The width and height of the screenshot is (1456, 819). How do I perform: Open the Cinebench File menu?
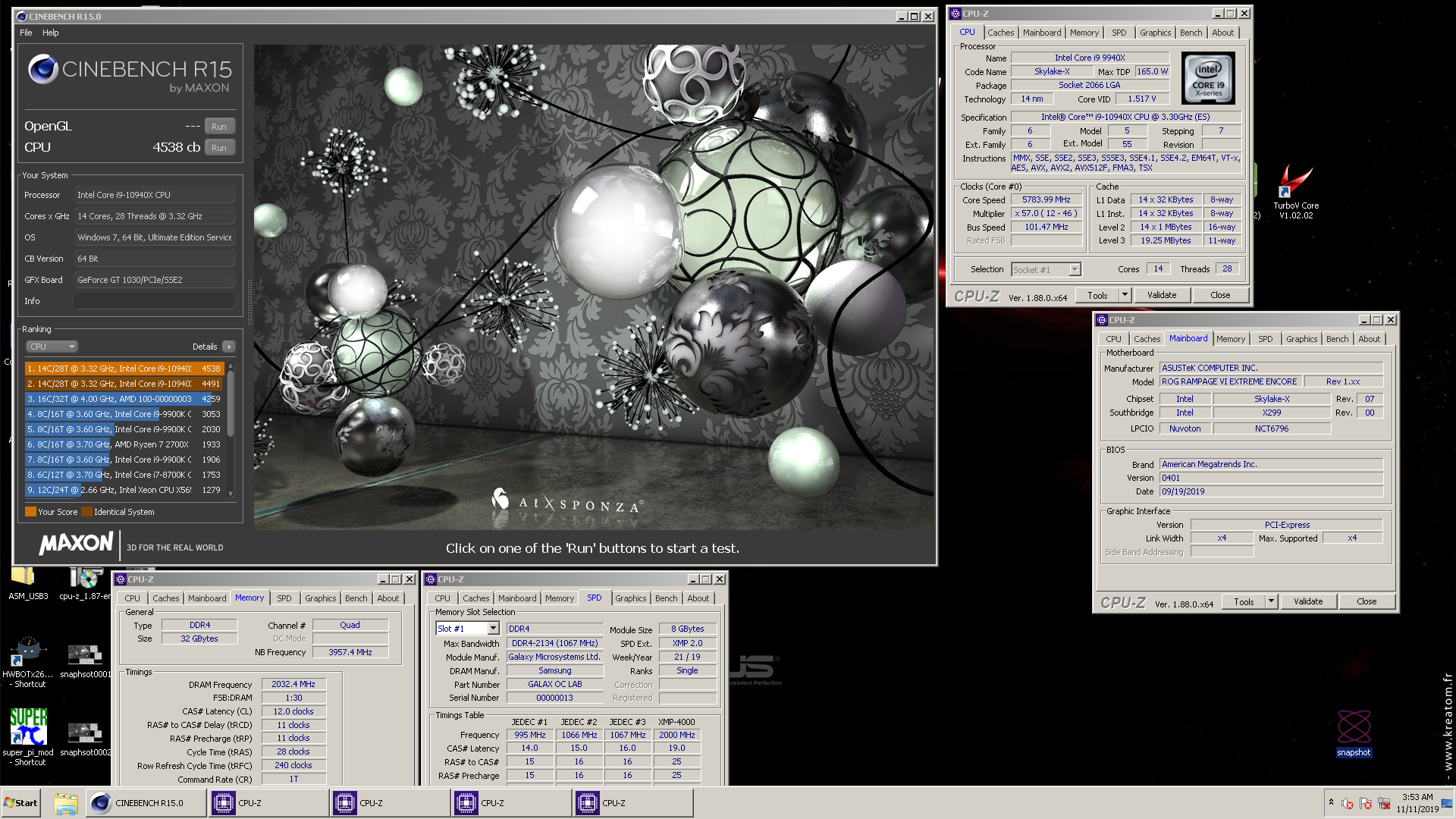[26, 33]
